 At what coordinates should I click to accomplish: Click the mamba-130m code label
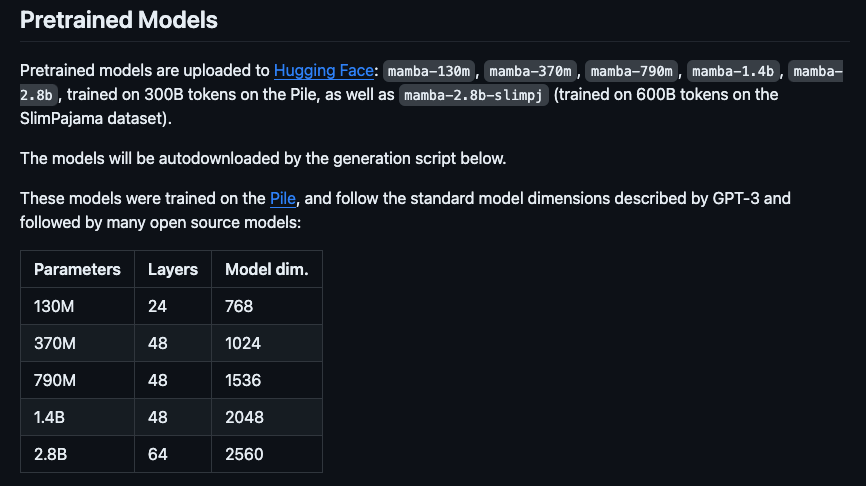(429, 71)
